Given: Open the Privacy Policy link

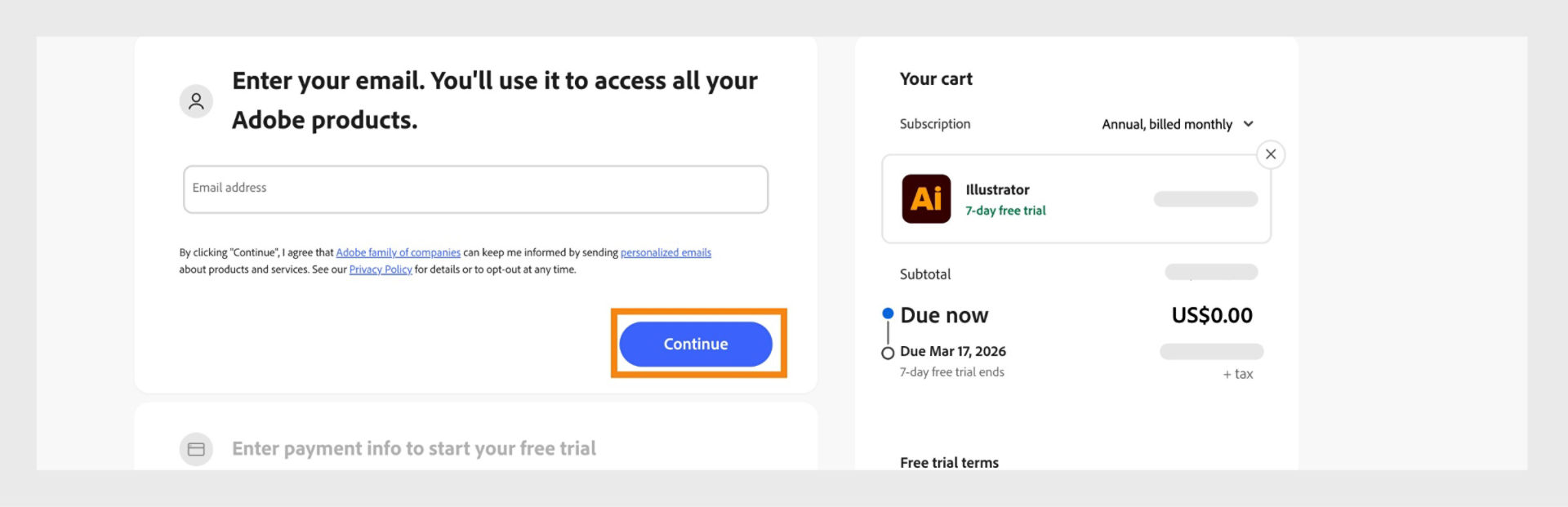Looking at the screenshot, I should coord(380,269).
